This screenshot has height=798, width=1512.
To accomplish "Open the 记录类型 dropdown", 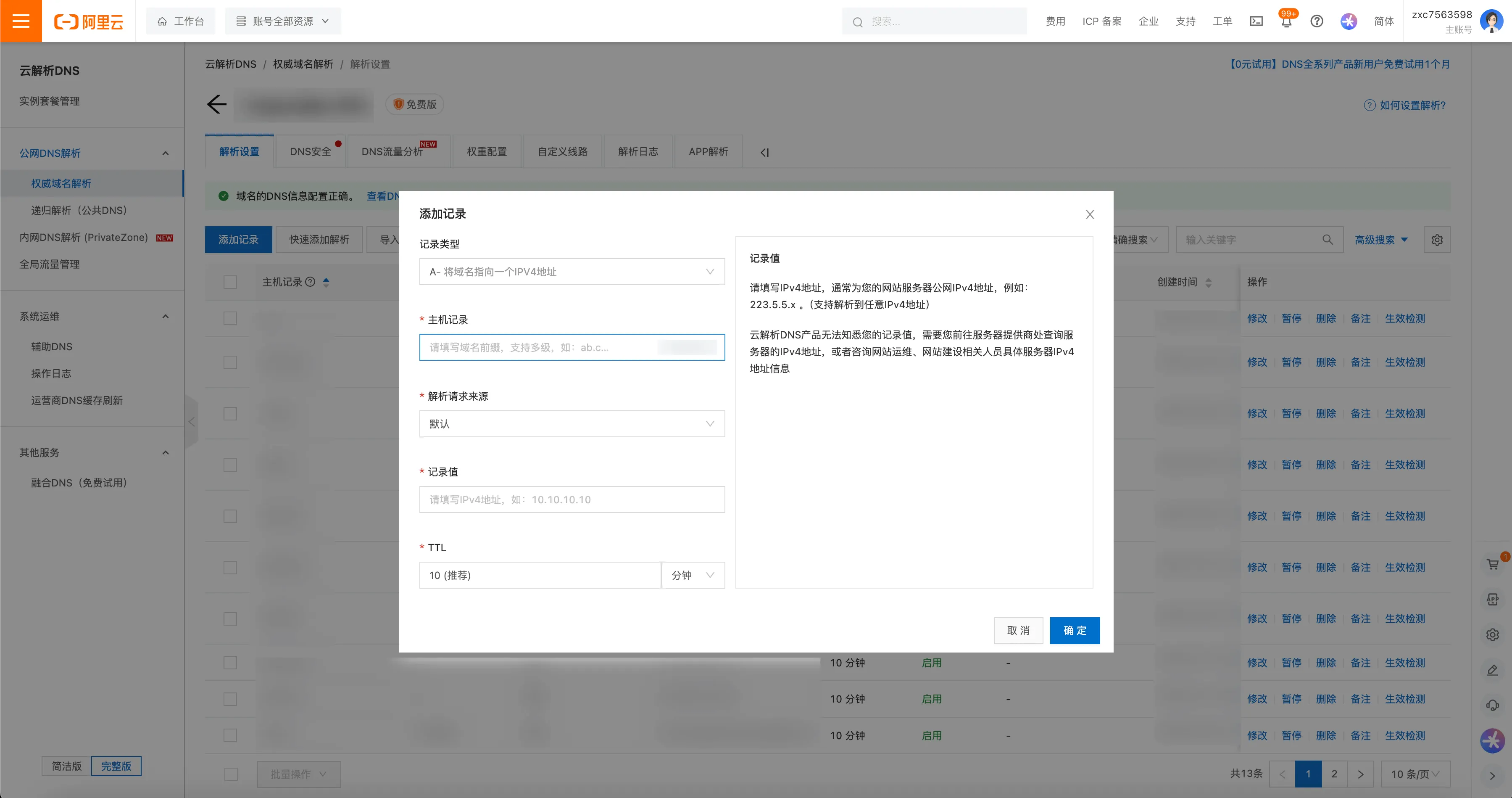I will [x=572, y=272].
